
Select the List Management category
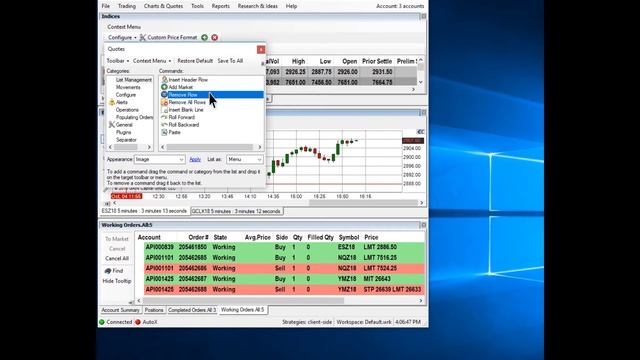(x=133, y=80)
